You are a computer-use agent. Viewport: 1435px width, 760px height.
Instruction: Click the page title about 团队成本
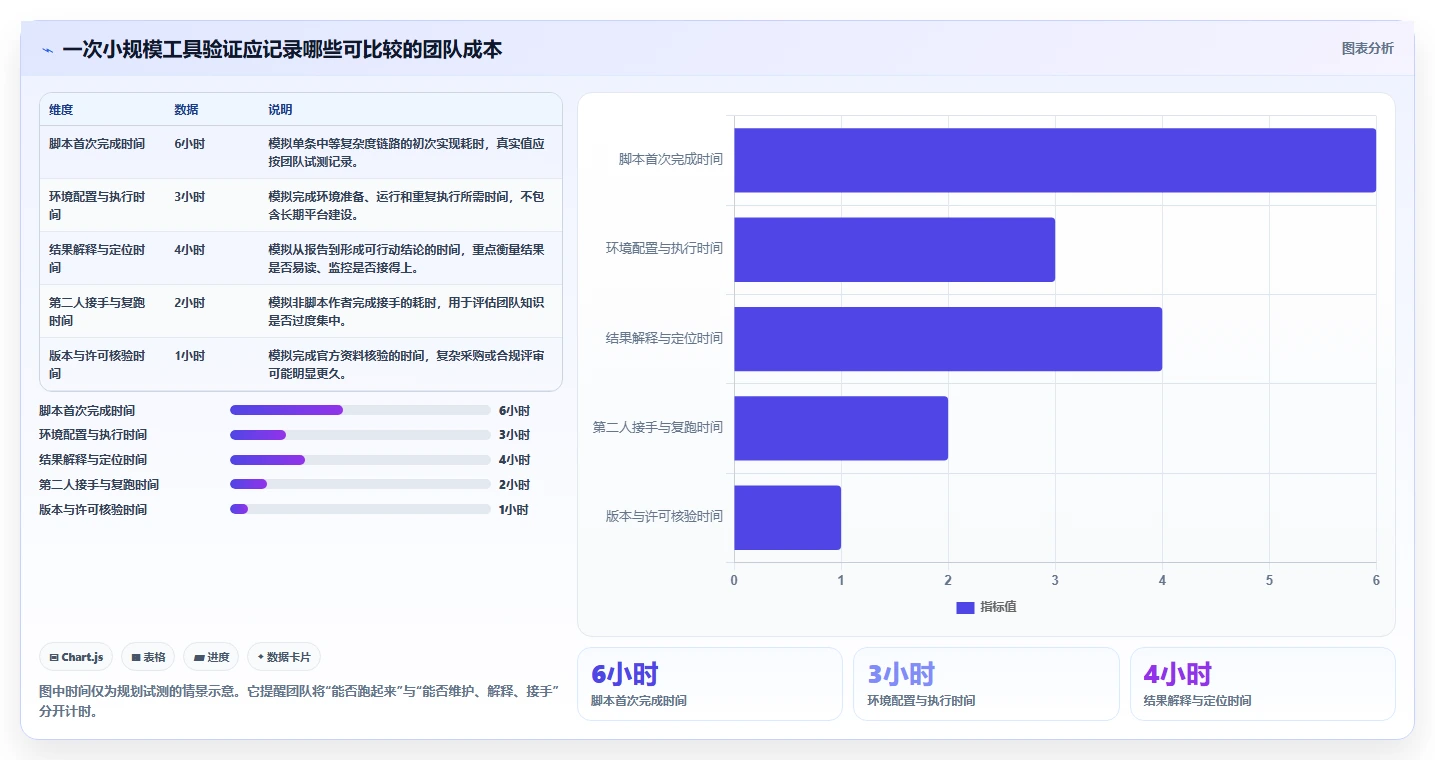click(282, 49)
